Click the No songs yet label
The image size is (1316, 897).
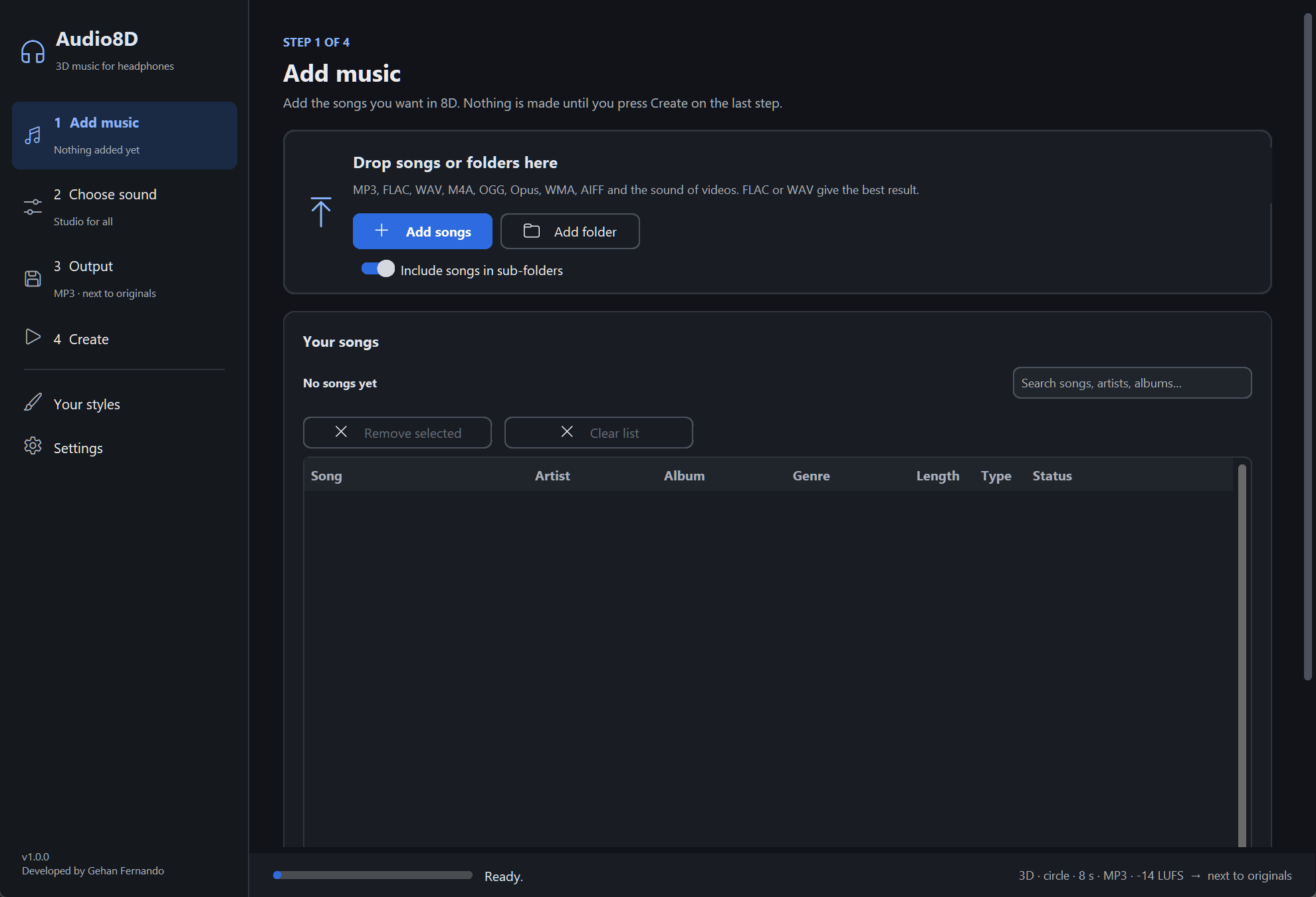tap(340, 383)
